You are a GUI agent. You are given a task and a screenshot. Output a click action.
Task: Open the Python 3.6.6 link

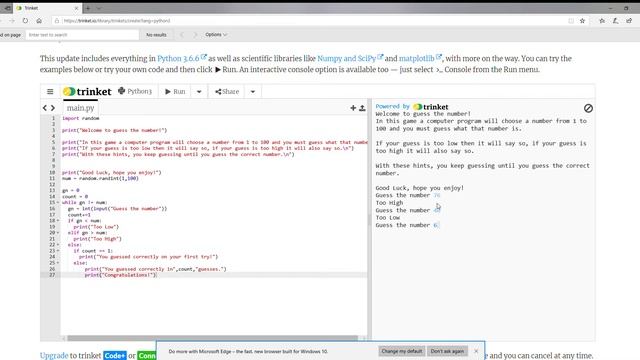182,58
